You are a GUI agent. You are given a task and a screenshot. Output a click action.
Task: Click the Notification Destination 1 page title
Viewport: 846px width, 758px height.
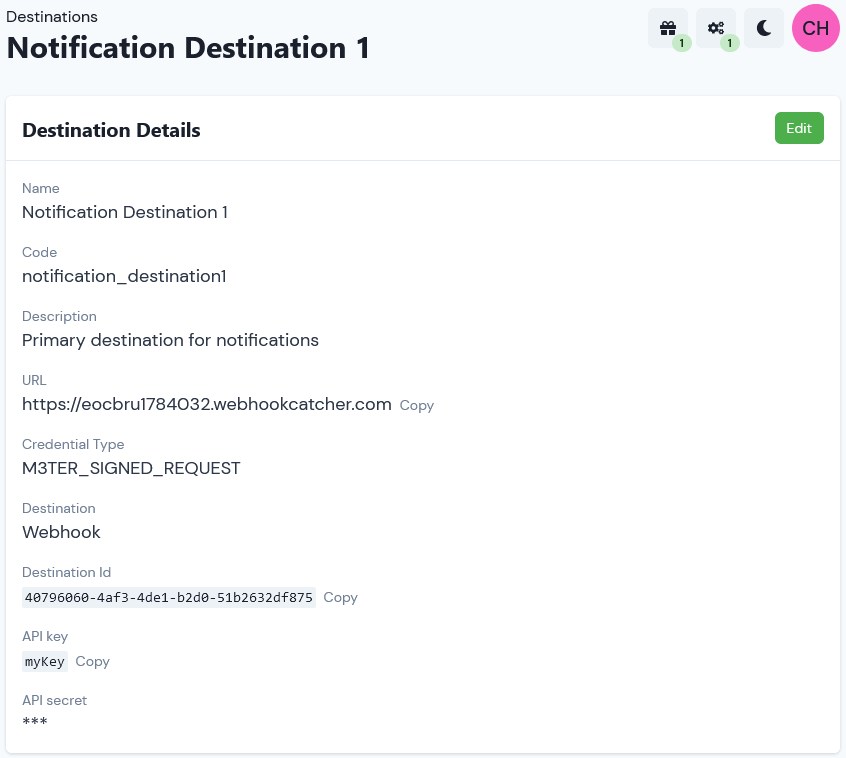pyautogui.click(x=188, y=48)
